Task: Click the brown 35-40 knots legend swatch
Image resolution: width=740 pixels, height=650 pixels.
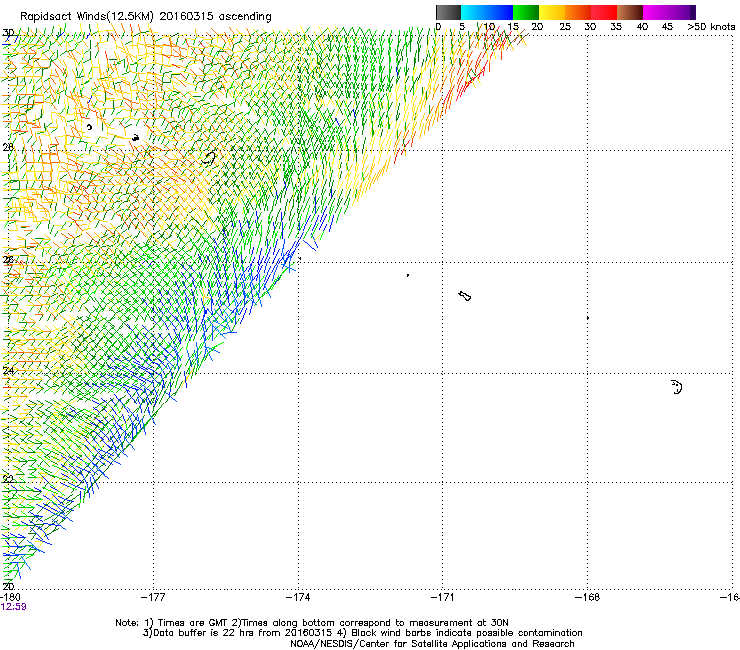Action: 630,12
